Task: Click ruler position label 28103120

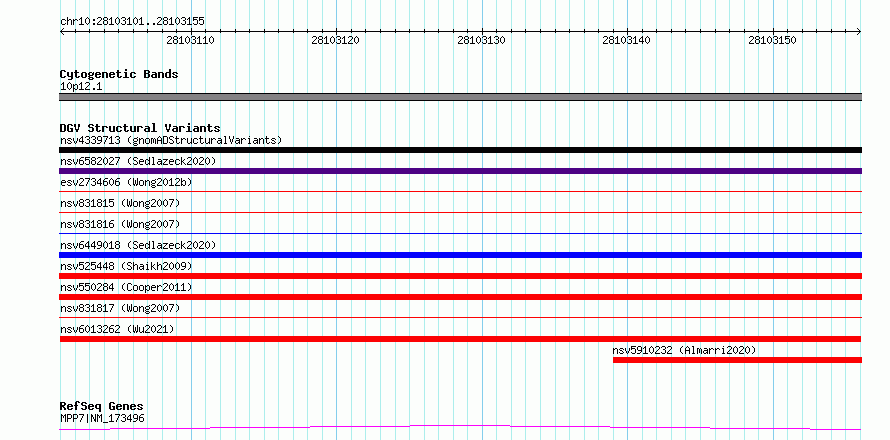Action: pos(335,40)
